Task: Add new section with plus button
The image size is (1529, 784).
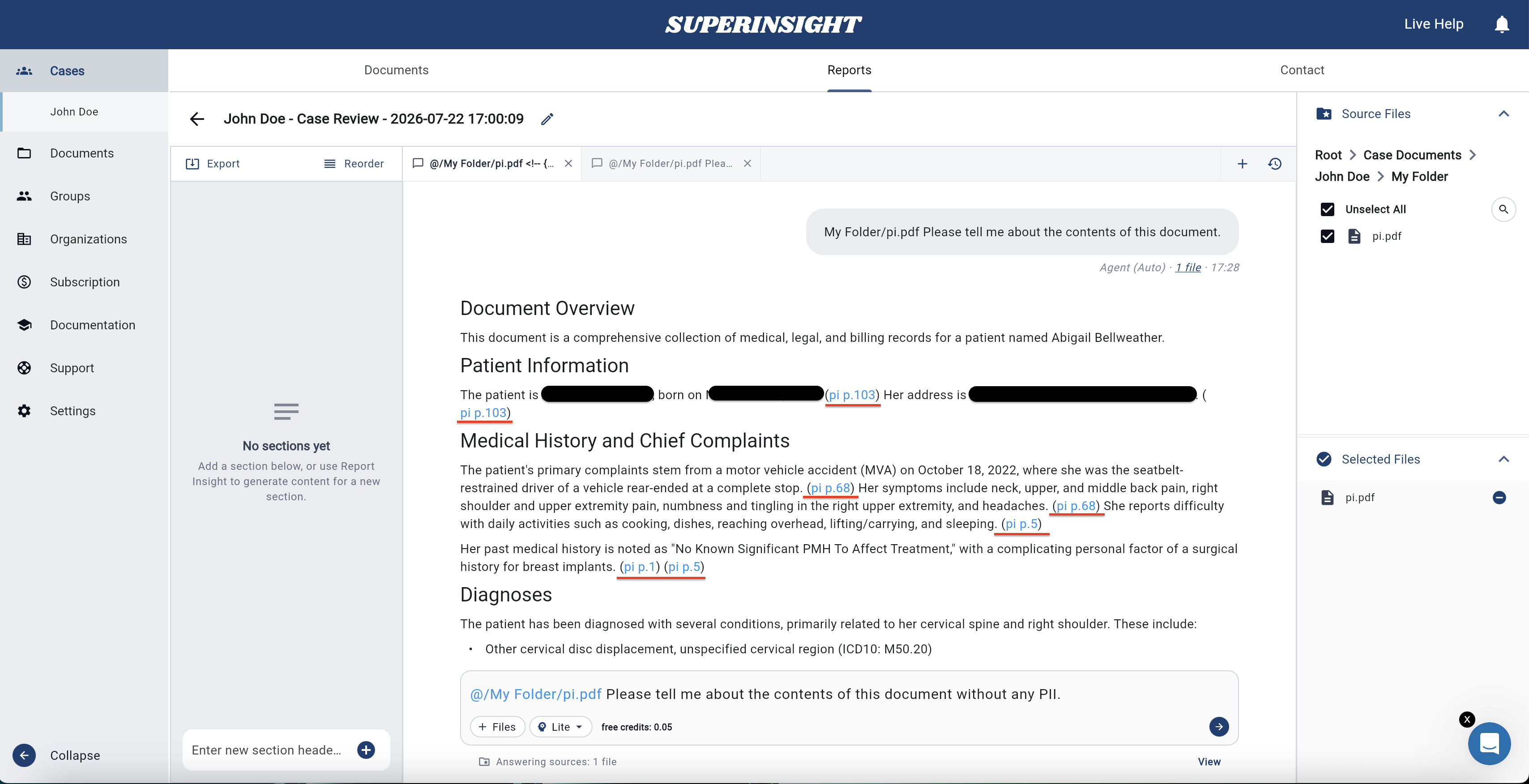Action: pyautogui.click(x=366, y=750)
